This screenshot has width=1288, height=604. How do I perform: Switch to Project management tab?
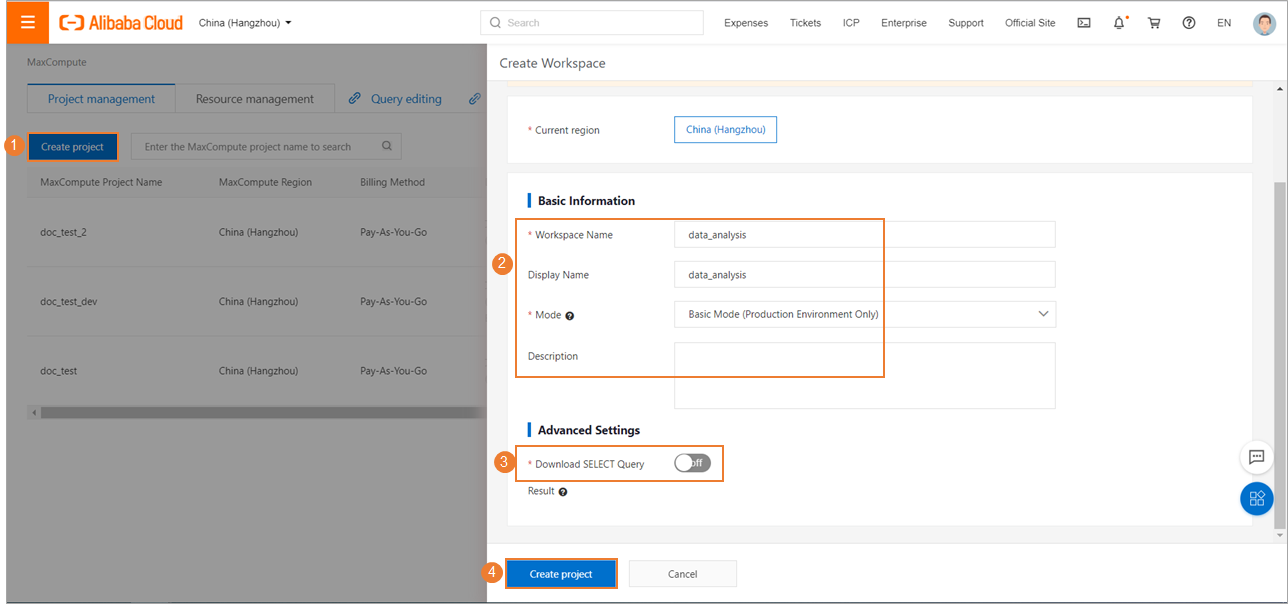pos(101,98)
